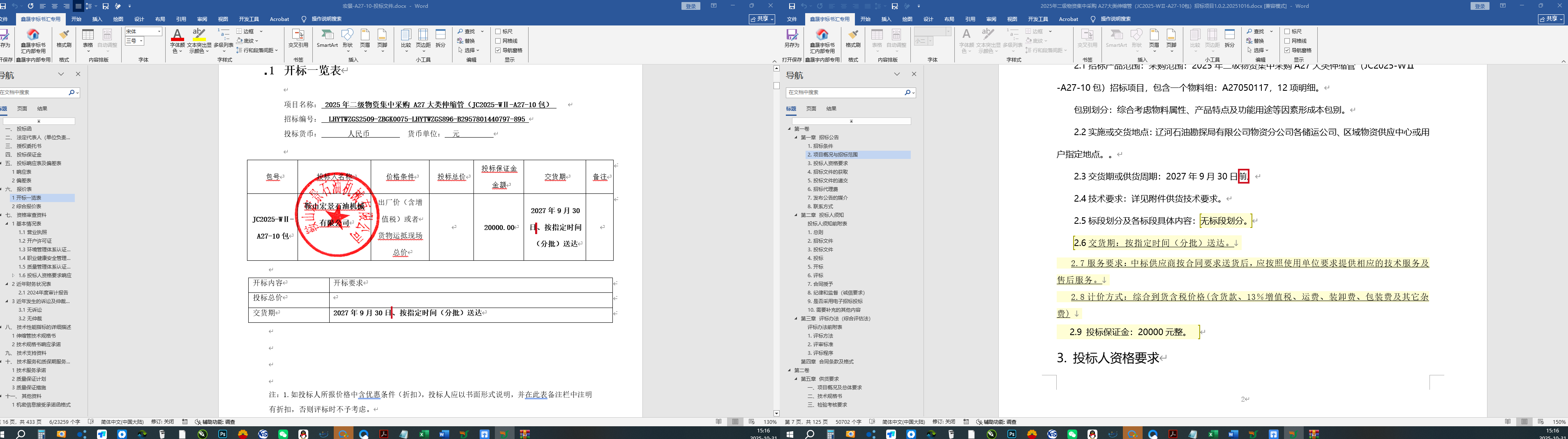The height and width of the screenshot is (439, 1568).
Task: Open 选择 select dropdown in right window
Action: point(1258,51)
